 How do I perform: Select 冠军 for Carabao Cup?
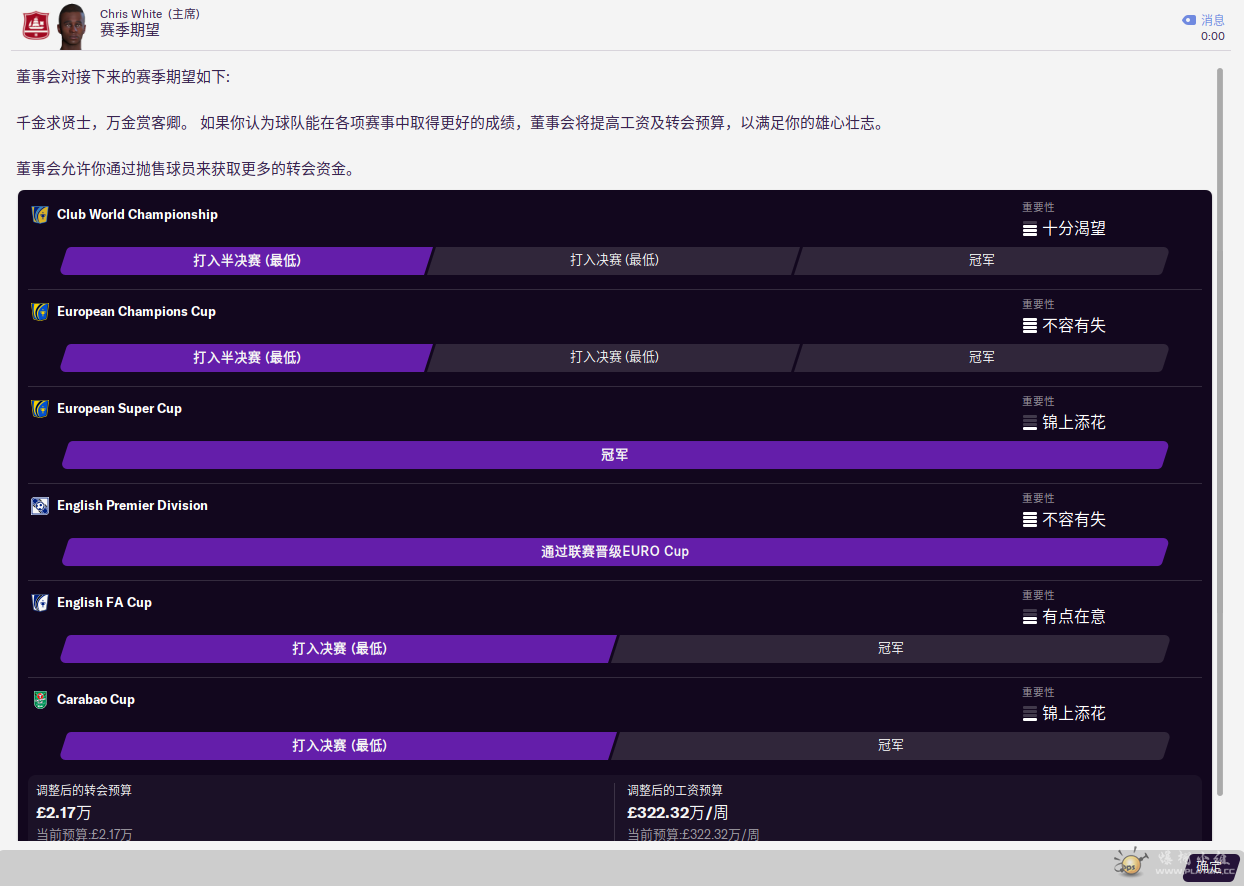pos(890,746)
